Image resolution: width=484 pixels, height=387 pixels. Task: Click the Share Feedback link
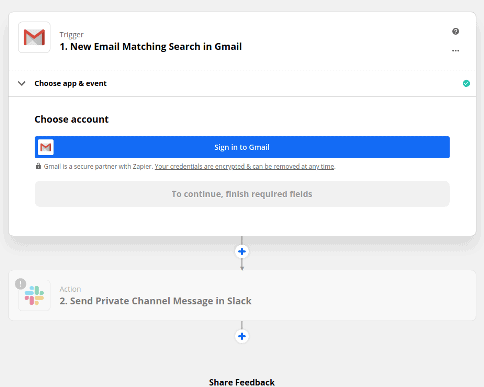point(242,382)
